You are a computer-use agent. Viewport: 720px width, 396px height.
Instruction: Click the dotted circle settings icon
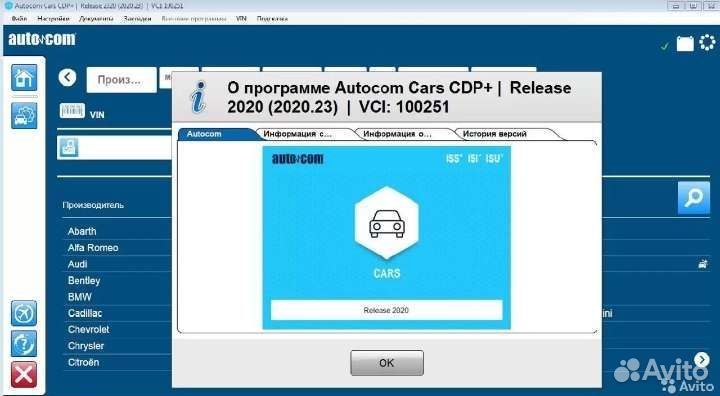(707, 43)
